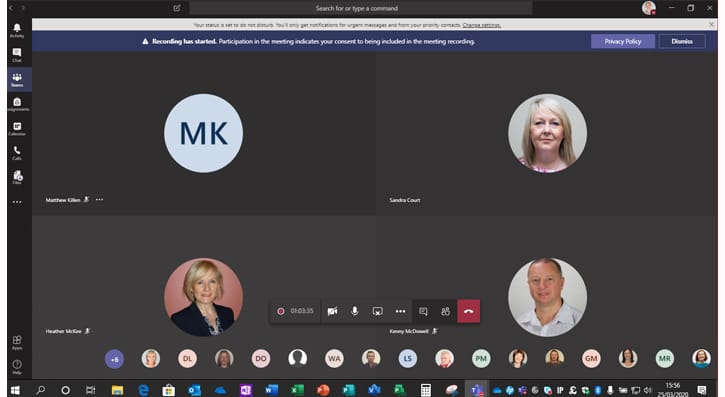The height and width of the screenshot is (397, 725).
Task: Open more actions in call toolbar
Action: click(x=400, y=311)
